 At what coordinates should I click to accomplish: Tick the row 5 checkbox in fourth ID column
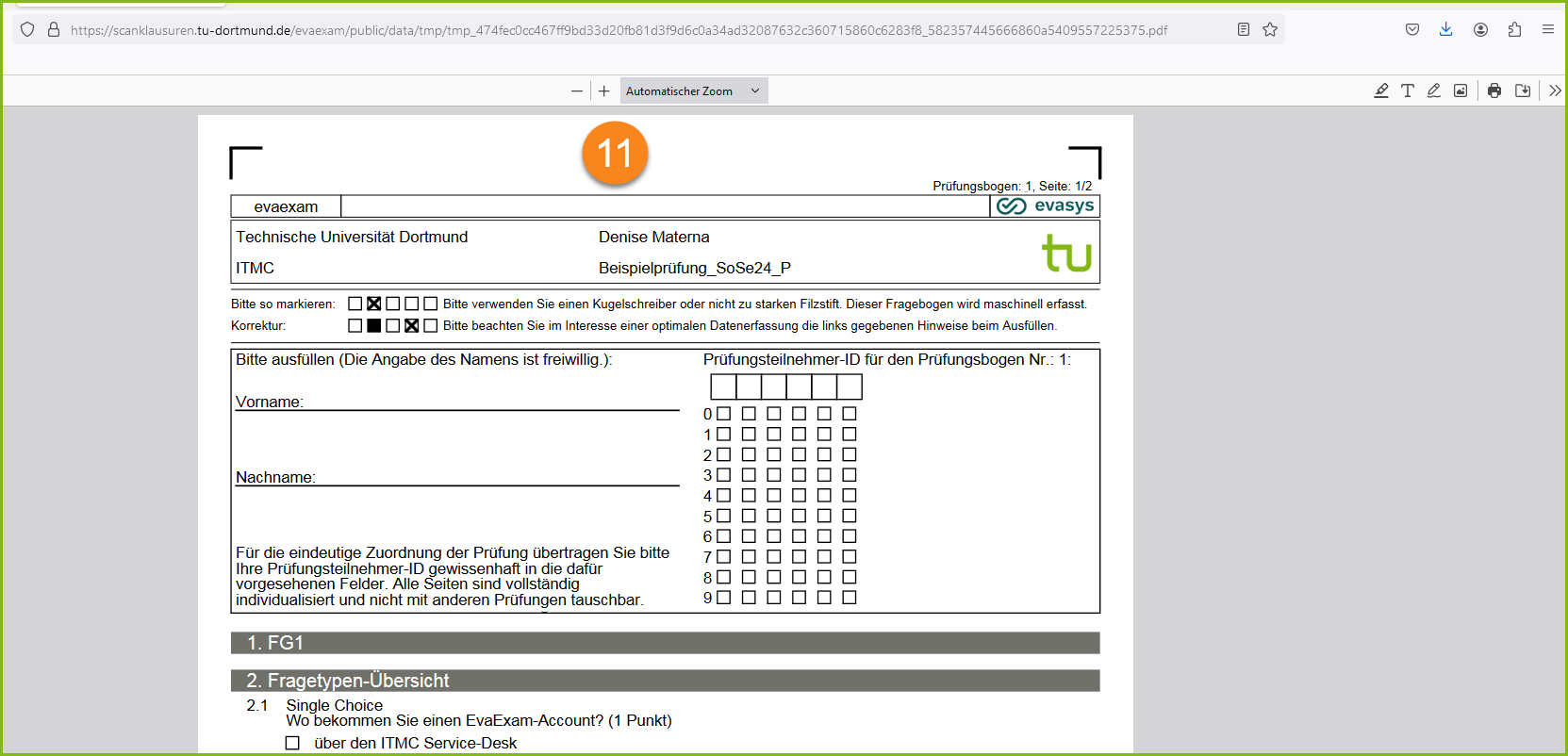[800, 516]
